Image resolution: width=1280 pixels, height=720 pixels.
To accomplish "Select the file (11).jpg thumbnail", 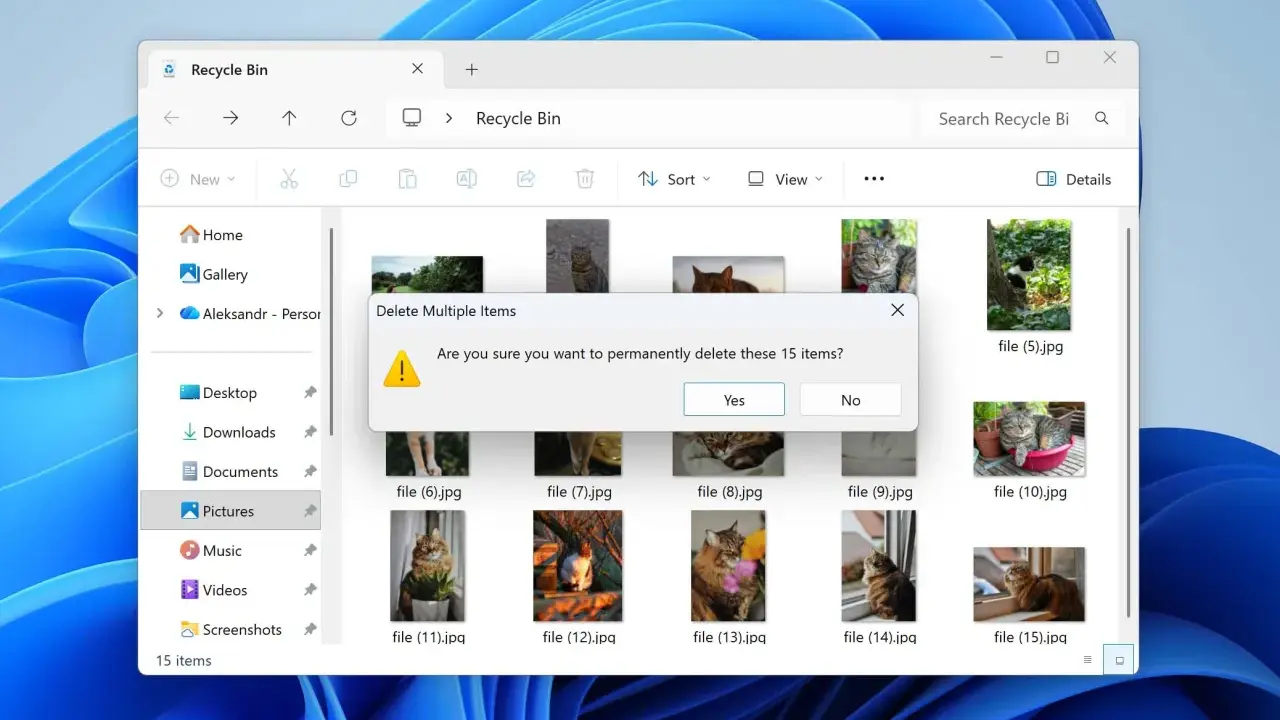I will [x=428, y=566].
